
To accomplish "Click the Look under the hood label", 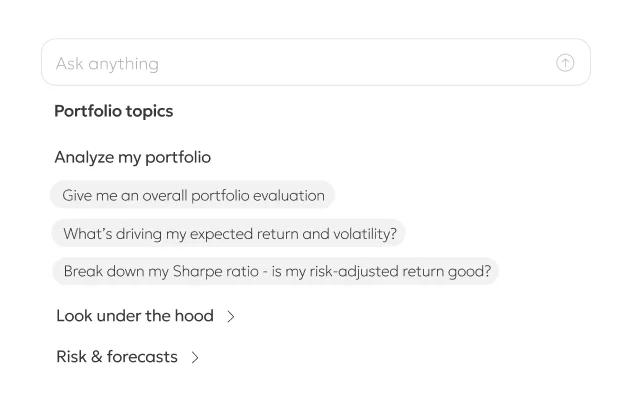I will 135,316.
